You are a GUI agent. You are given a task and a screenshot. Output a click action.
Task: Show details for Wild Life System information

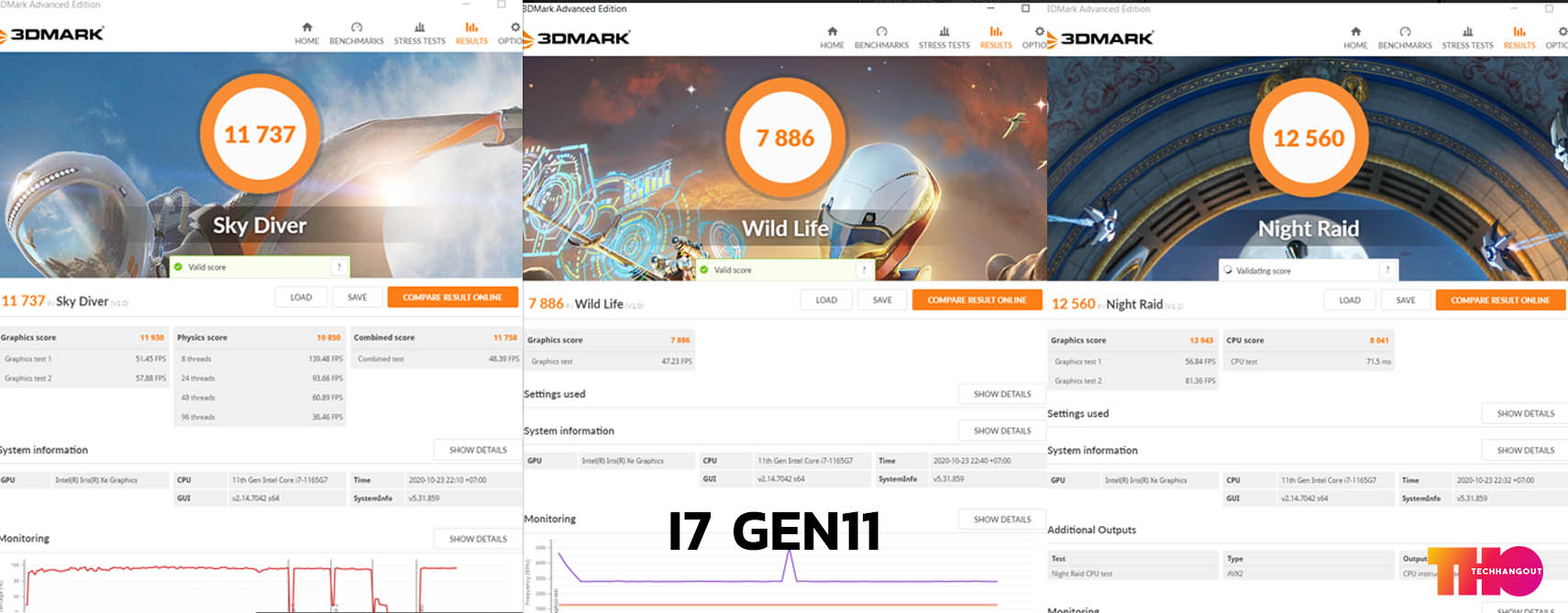pos(1002,431)
